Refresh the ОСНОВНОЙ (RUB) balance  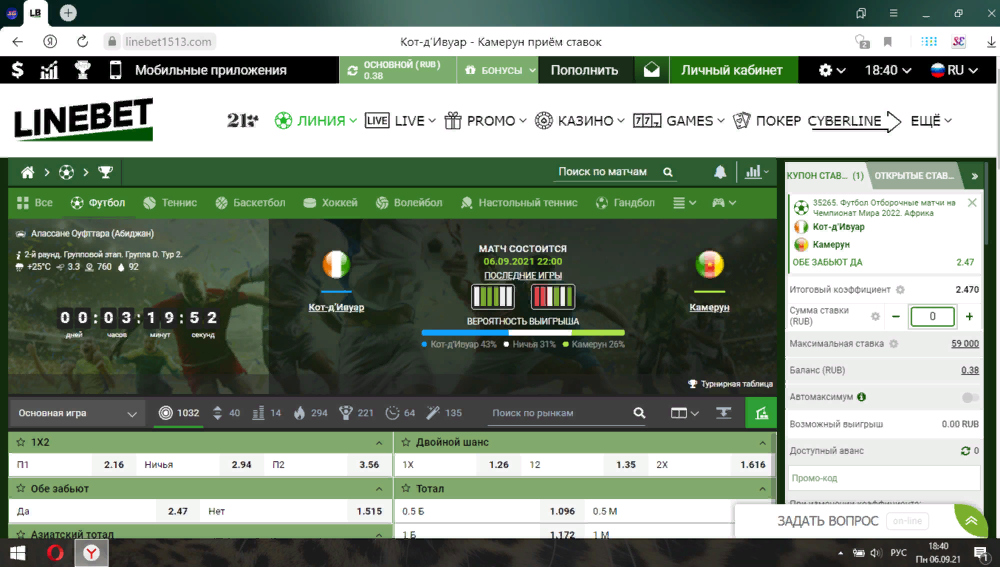[352, 70]
